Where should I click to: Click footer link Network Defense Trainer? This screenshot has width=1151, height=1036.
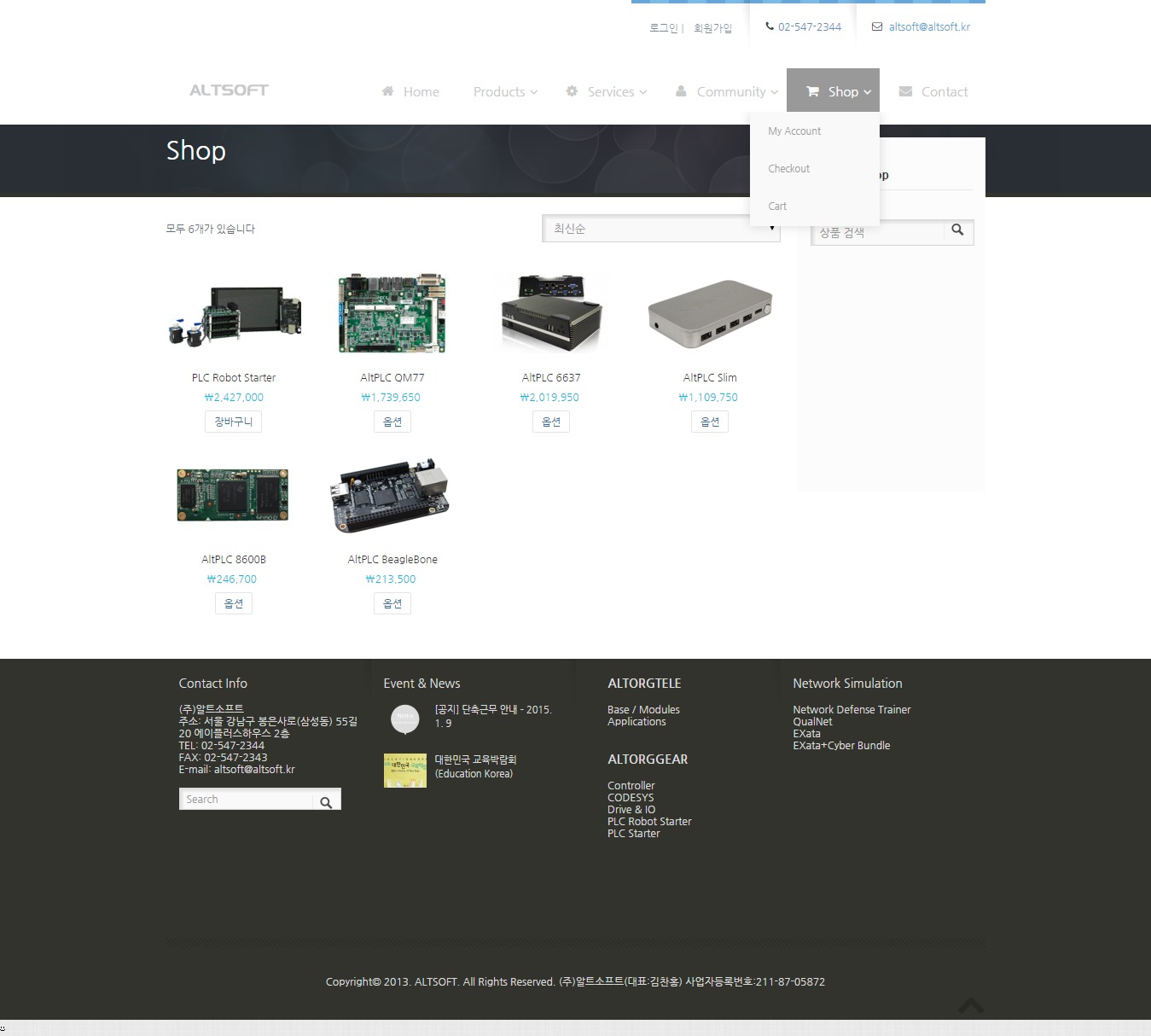pyautogui.click(x=852, y=709)
